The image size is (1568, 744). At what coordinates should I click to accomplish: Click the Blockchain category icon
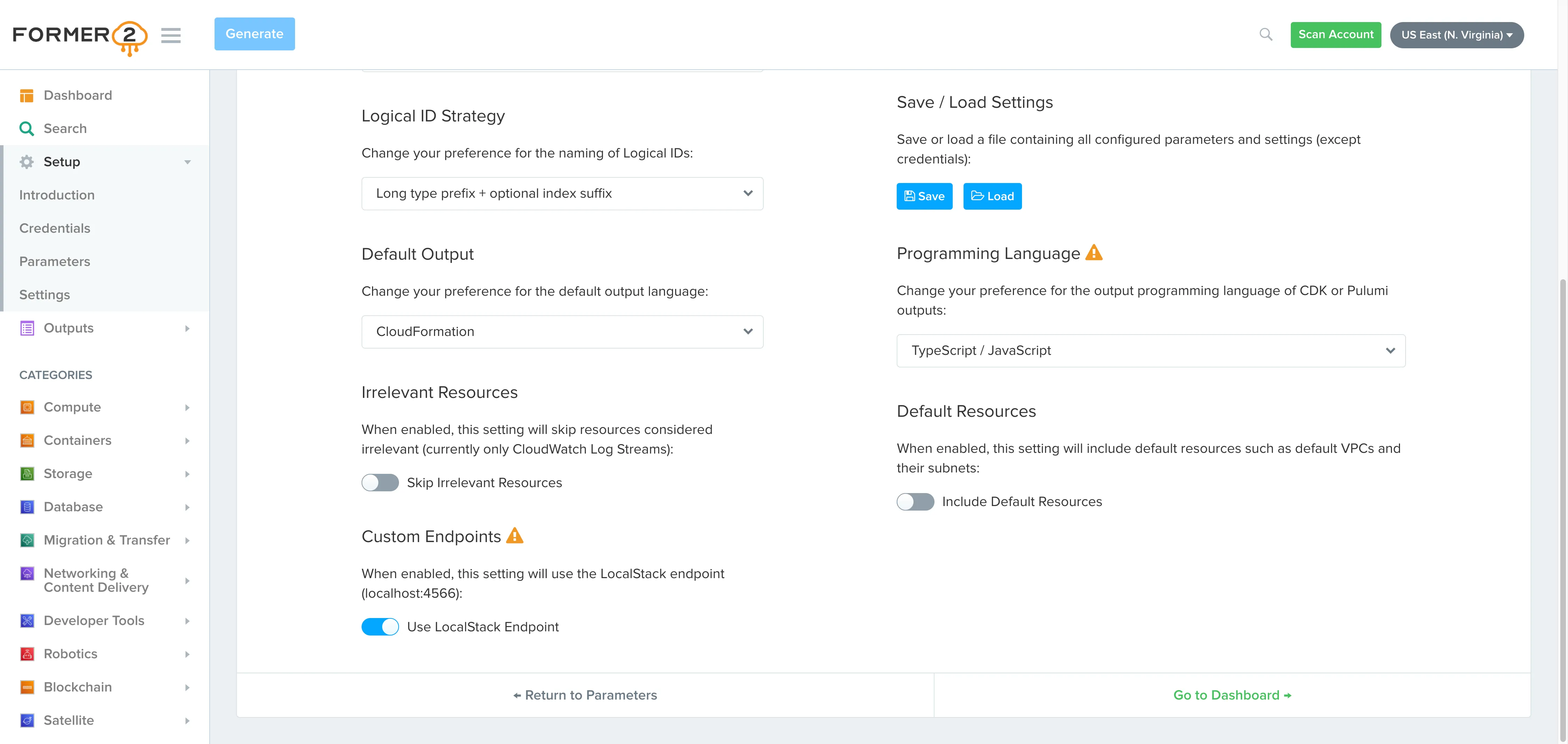pyautogui.click(x=27, y=687)
